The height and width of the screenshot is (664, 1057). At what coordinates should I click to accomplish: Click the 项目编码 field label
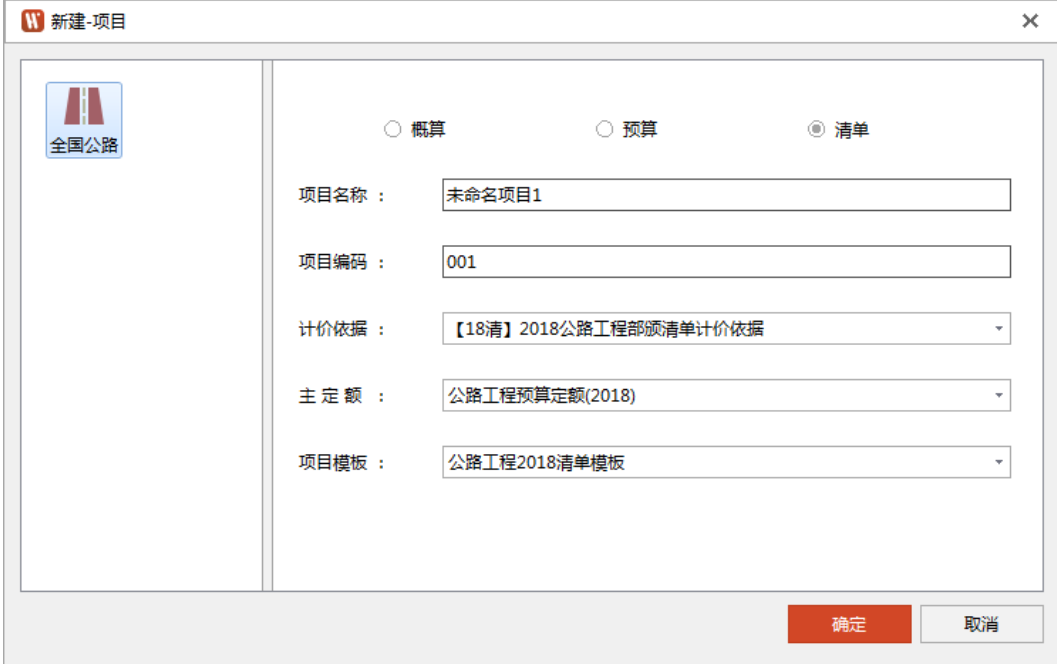[333, 262]
